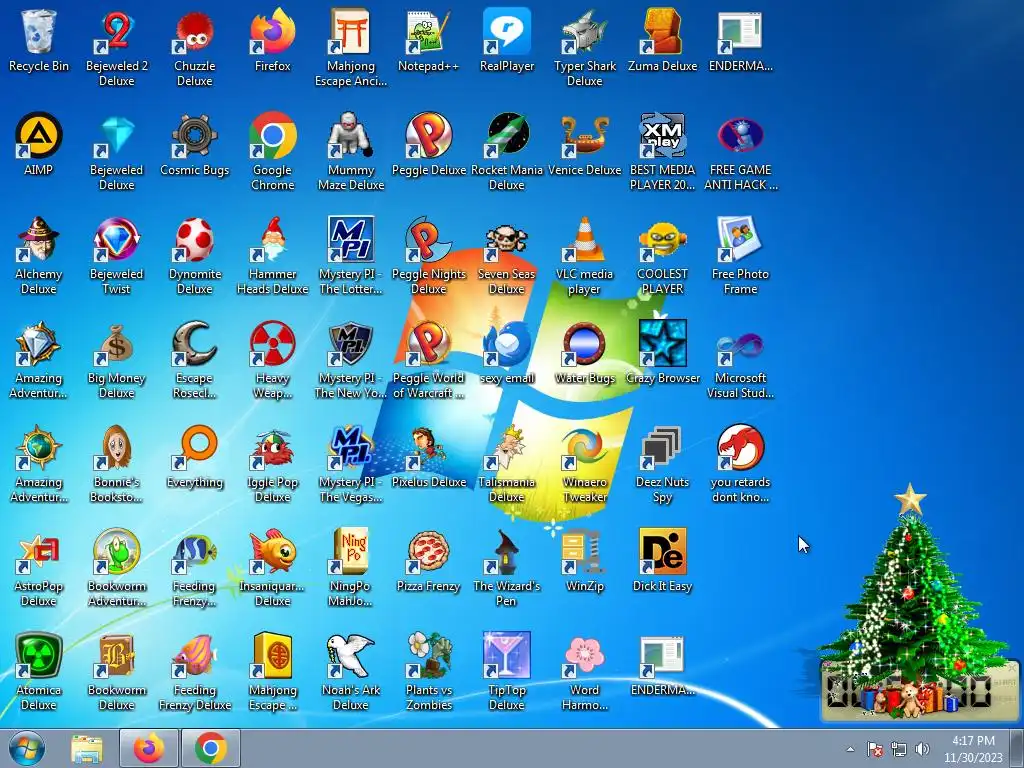The width and height of the screenshot is (1024, 768).
Task: Click the Everything search icon
Action: [x=194, y=447]
